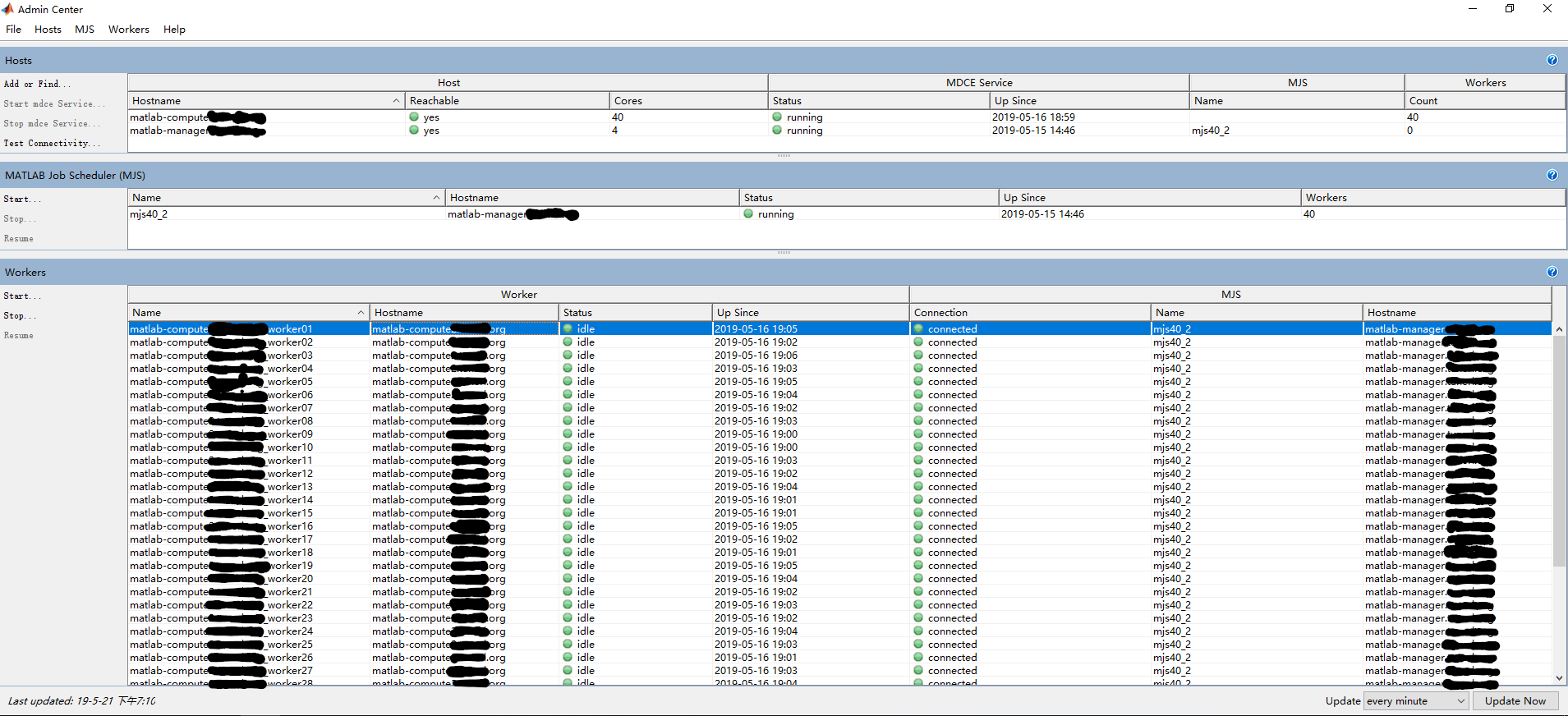Click the reachable dot for matlab-compute host

point(414,117)
